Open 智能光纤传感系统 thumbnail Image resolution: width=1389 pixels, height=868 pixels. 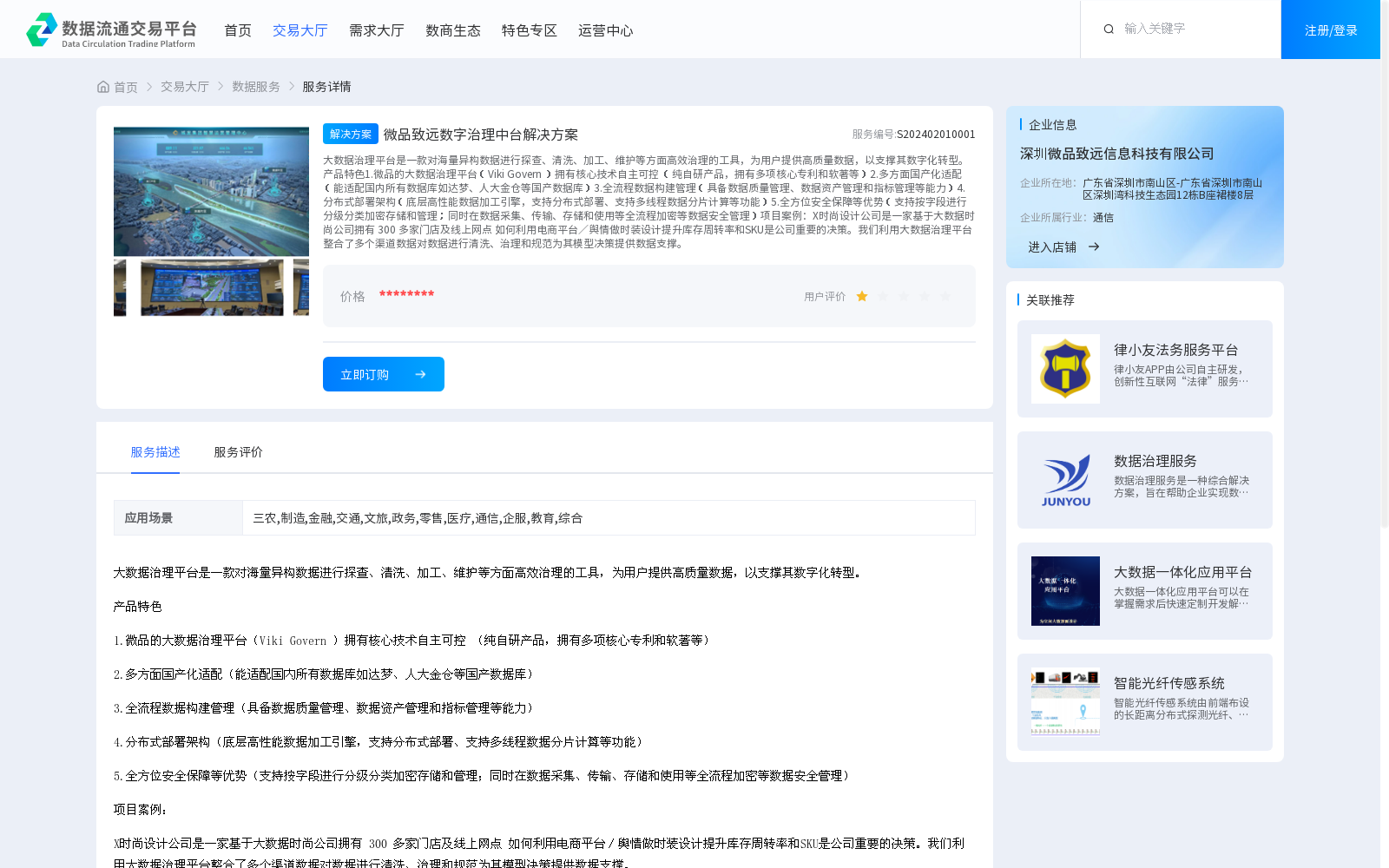click(x=1065, y=702)
